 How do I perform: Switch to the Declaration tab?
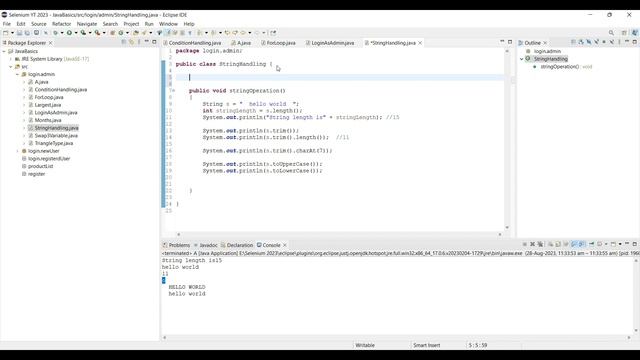click(237, 245)
